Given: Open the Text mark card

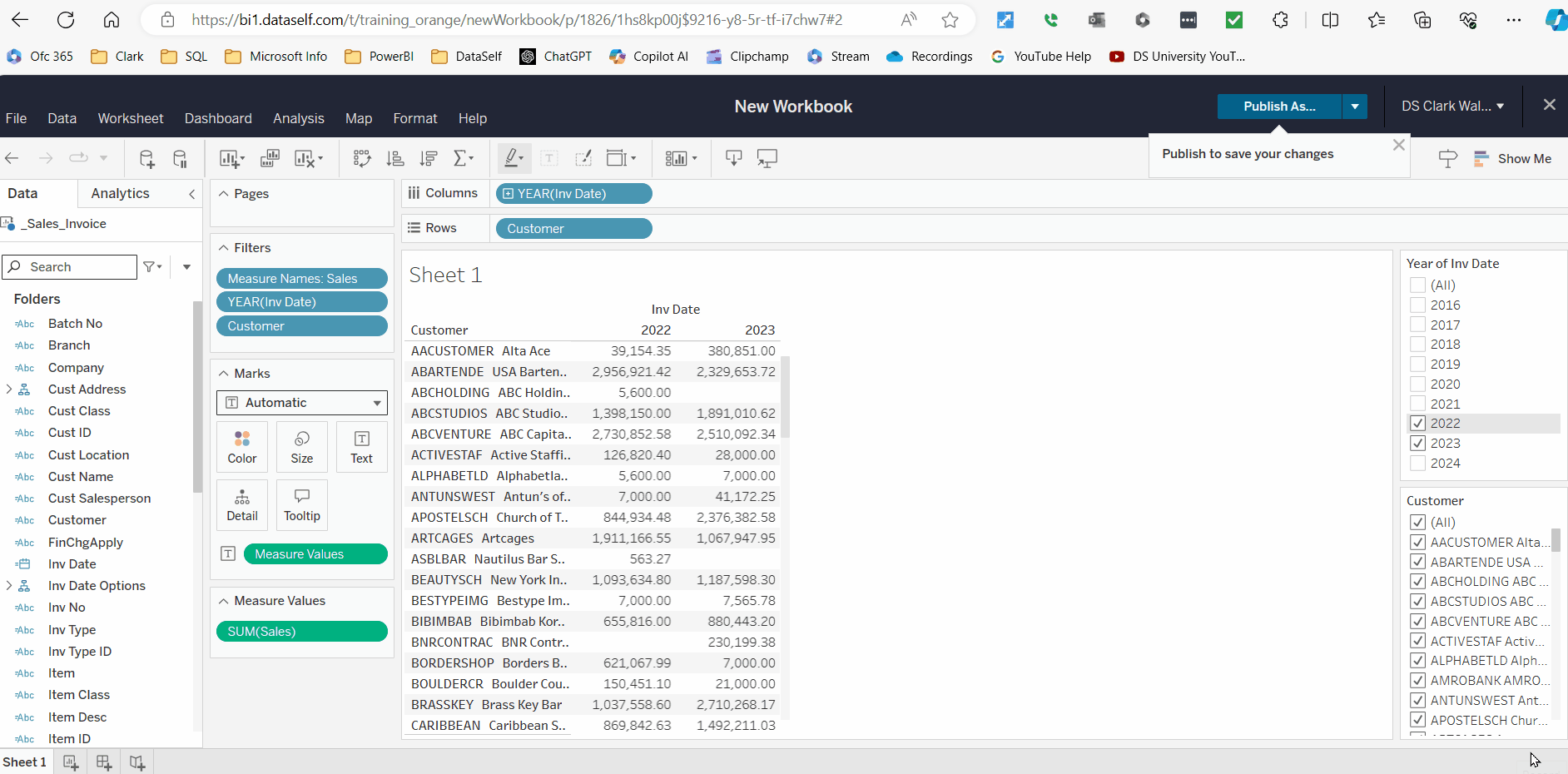Looking at the screenshot, I should pos(361,447).
